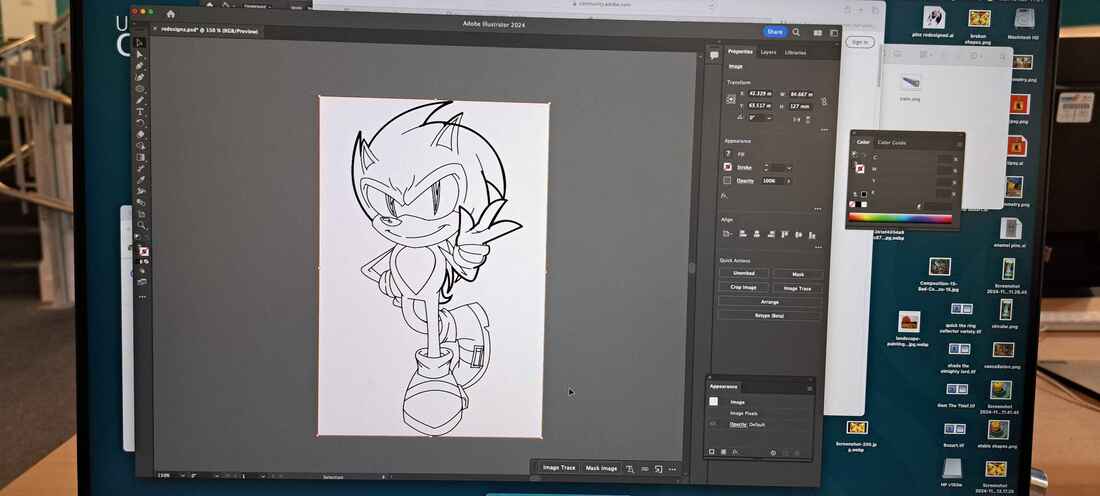
Task: Click the Unembed quick action button
Action: pos(744,273)
